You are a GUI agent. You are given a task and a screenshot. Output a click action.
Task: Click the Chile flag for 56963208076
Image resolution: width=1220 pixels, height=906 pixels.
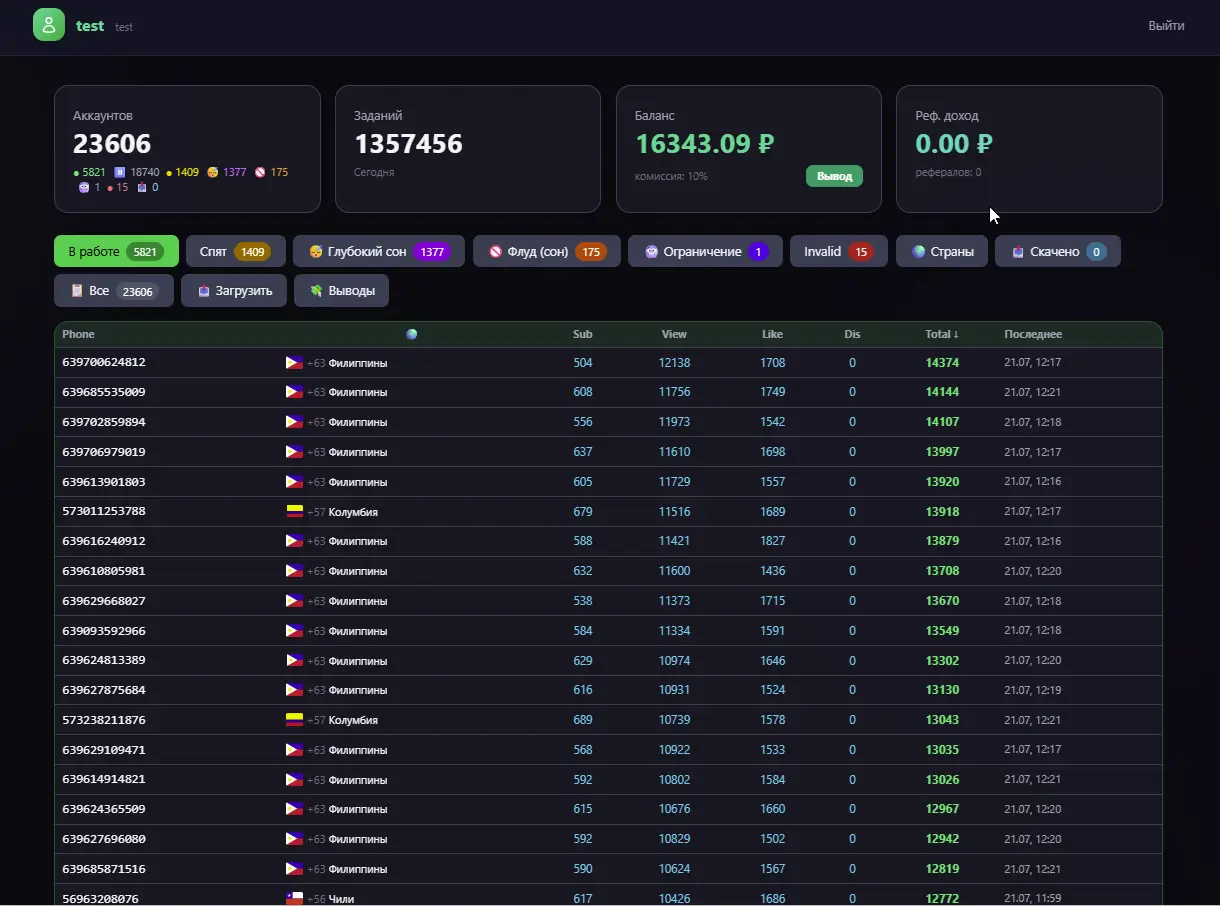click(294, 899)
